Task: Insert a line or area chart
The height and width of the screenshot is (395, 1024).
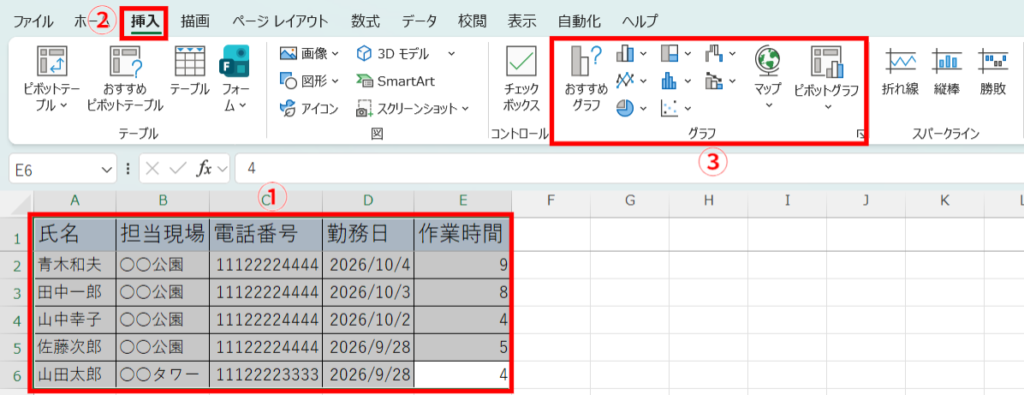Action: click(626, 80)
